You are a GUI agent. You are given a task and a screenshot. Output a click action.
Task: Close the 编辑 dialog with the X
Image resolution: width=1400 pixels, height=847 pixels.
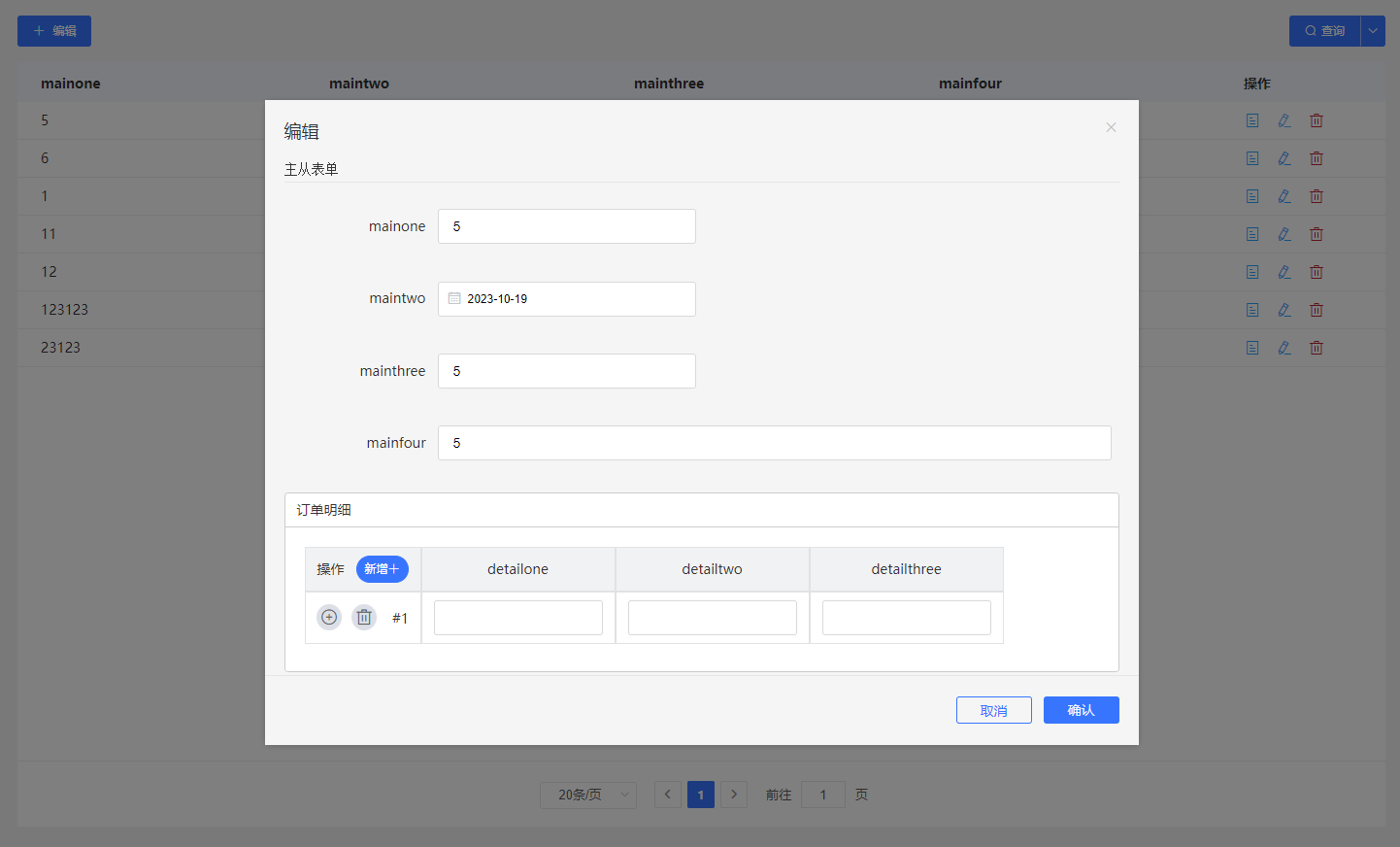pyautogui.click(x=1111, y=127)
